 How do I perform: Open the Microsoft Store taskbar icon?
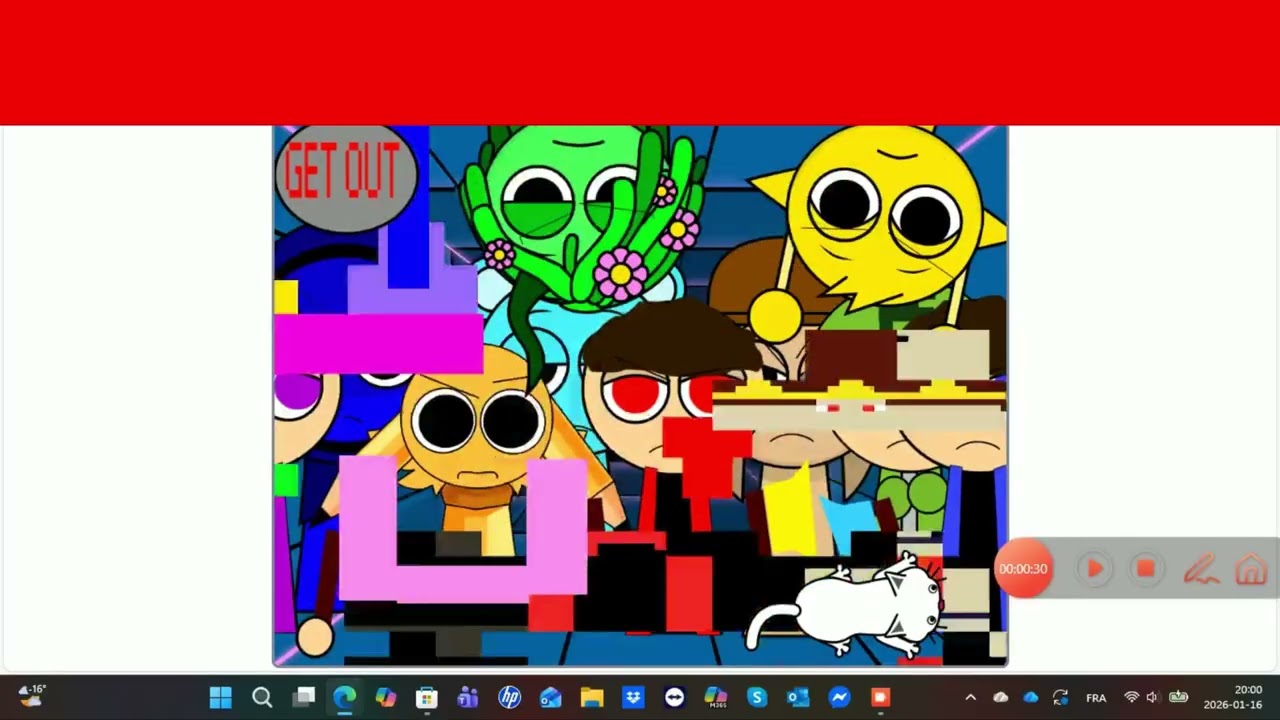[427, 697]
